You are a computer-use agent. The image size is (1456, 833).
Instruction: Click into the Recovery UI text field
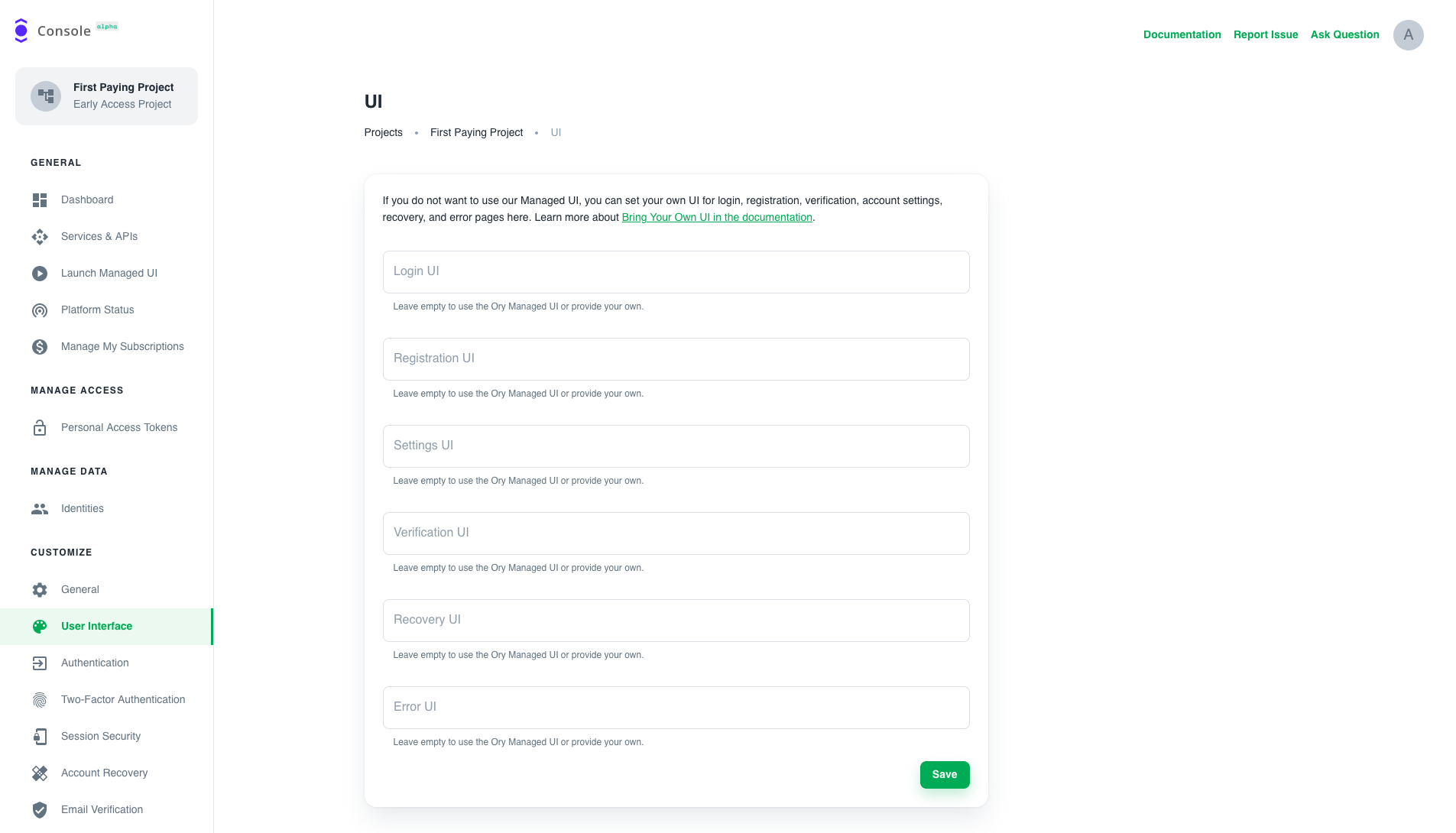coord(676,621)
